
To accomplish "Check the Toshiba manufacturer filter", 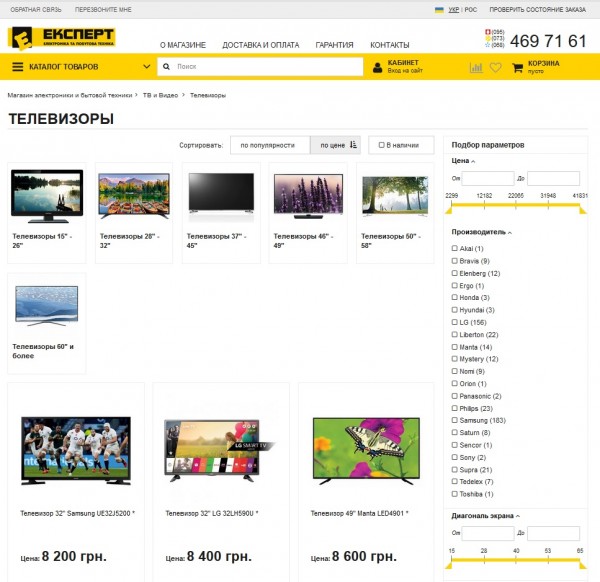I will coord(455,494).
